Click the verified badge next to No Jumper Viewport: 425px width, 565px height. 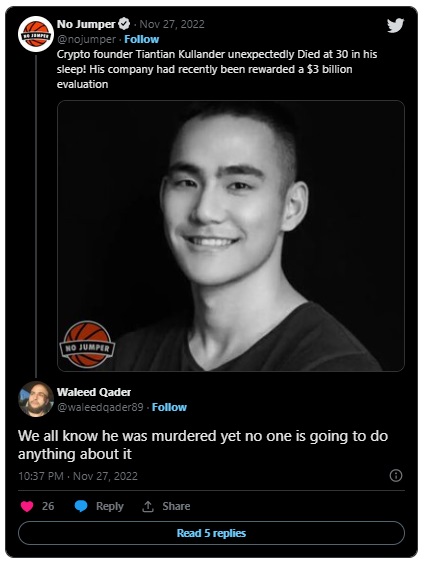(124, 24)
